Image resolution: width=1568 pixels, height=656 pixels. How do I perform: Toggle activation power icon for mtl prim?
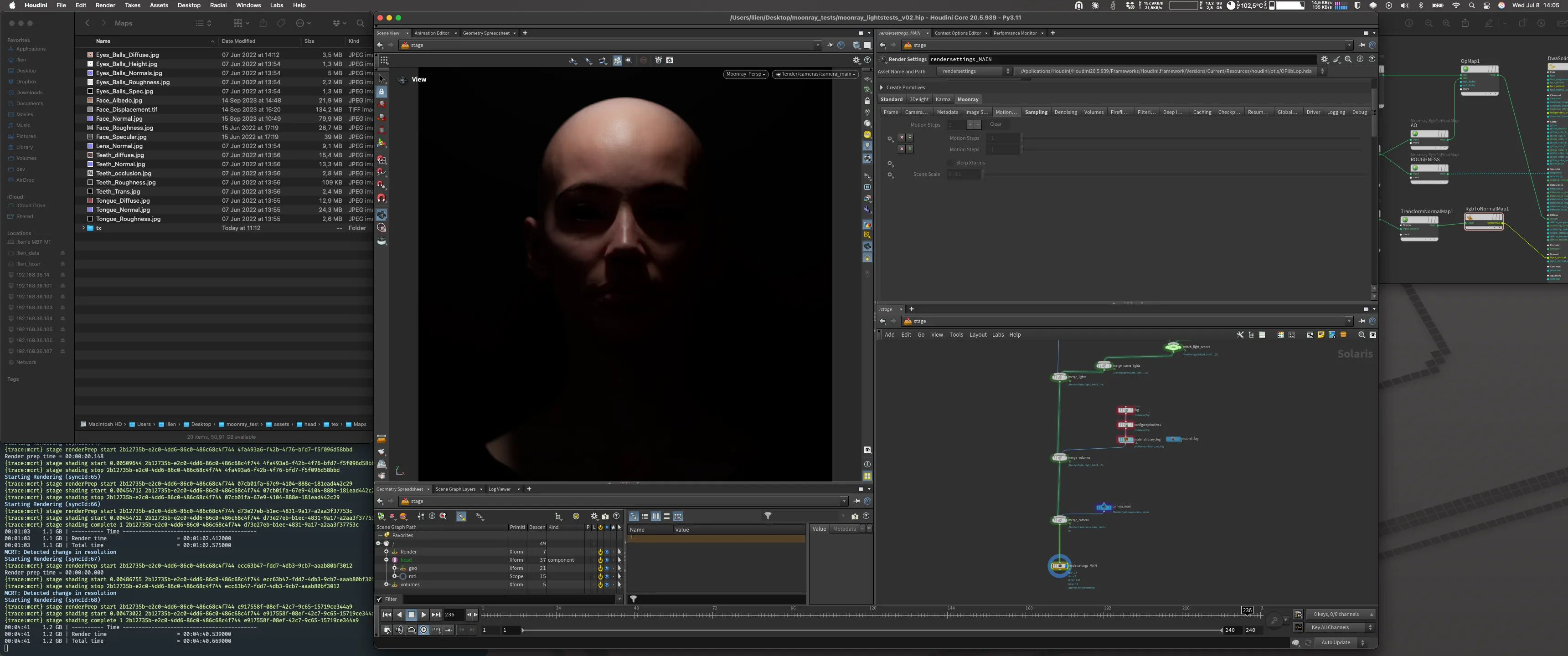pos(600,576)
